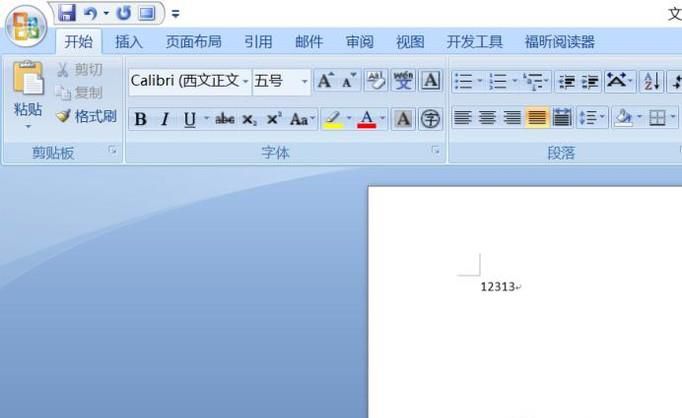Expand the font name dropdown arrow
This screenshot has height=418, width=682.
246,81
